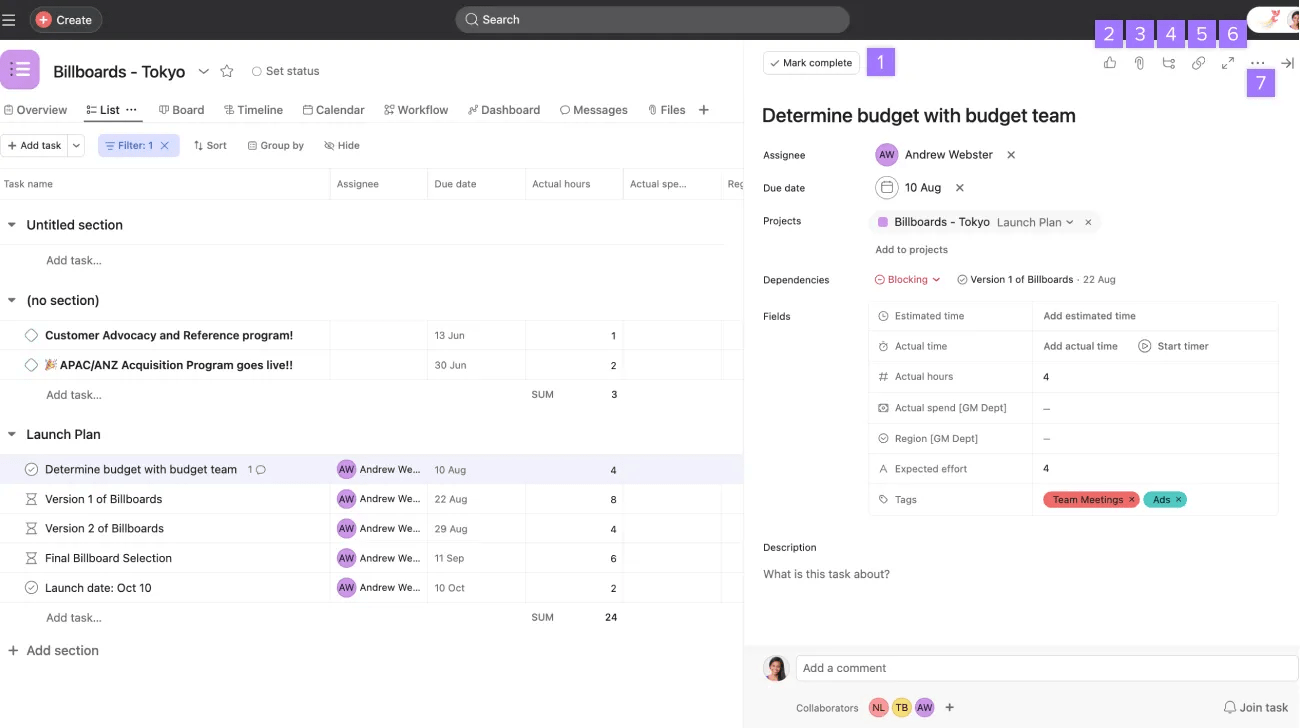Hide columns using the Hide toggle
The image size is (1300, 728).
tap(341, 145)
